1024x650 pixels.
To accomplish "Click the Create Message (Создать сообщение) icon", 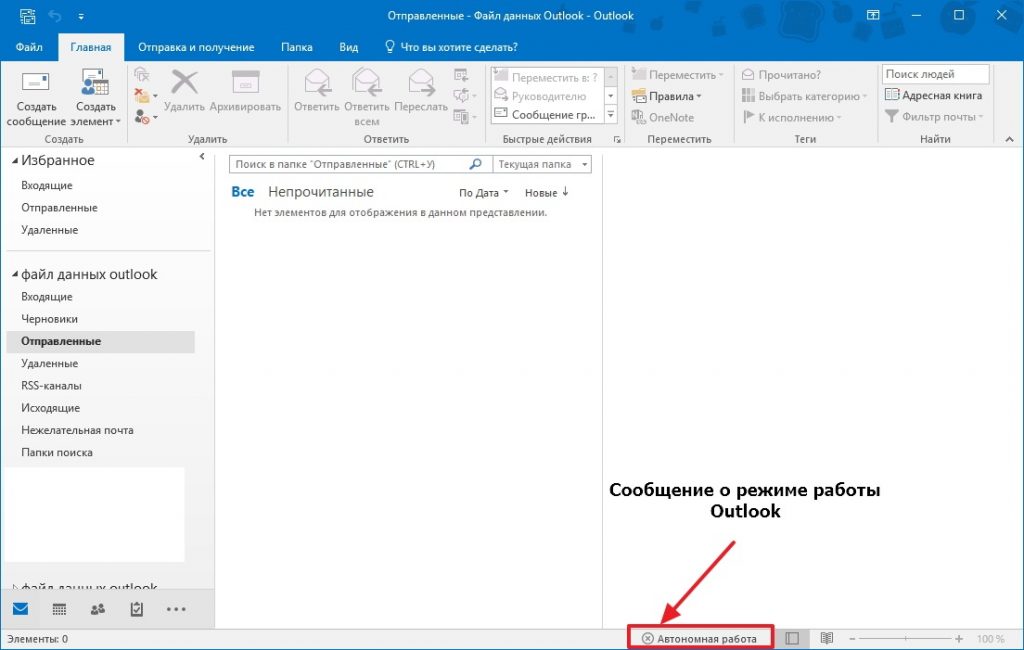I will [x=36, y=84].
